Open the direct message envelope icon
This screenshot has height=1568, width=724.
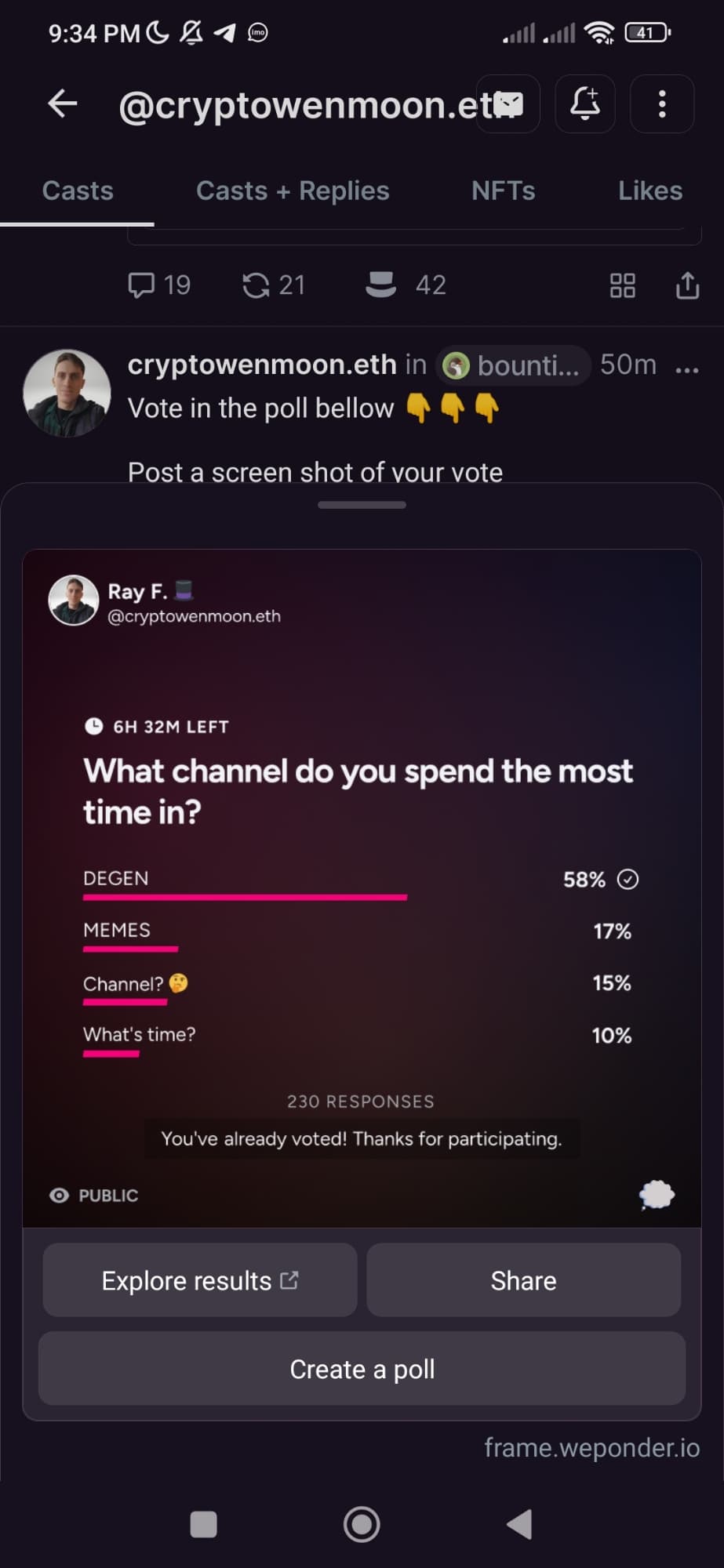click(x=508, y=103)
